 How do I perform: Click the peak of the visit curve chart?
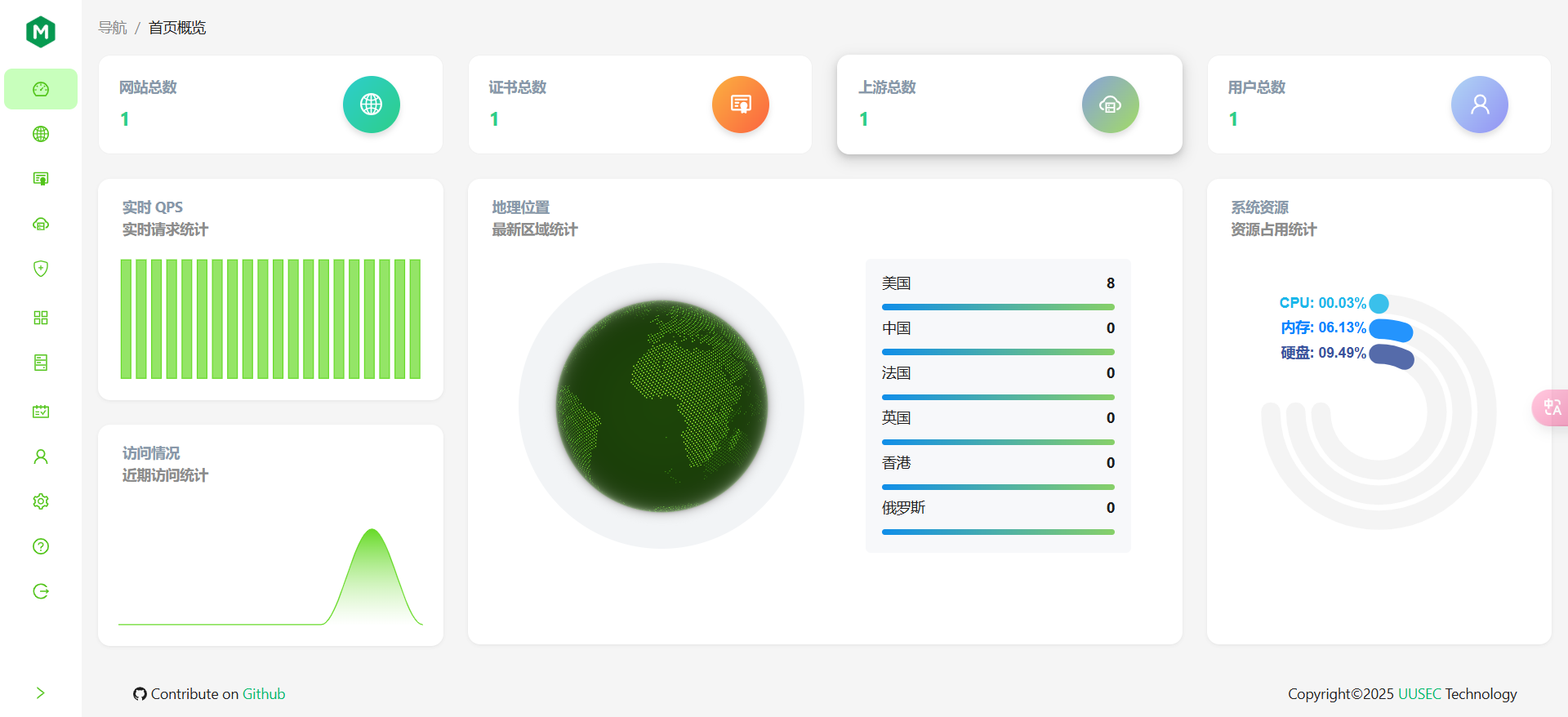tap(372, 531)
